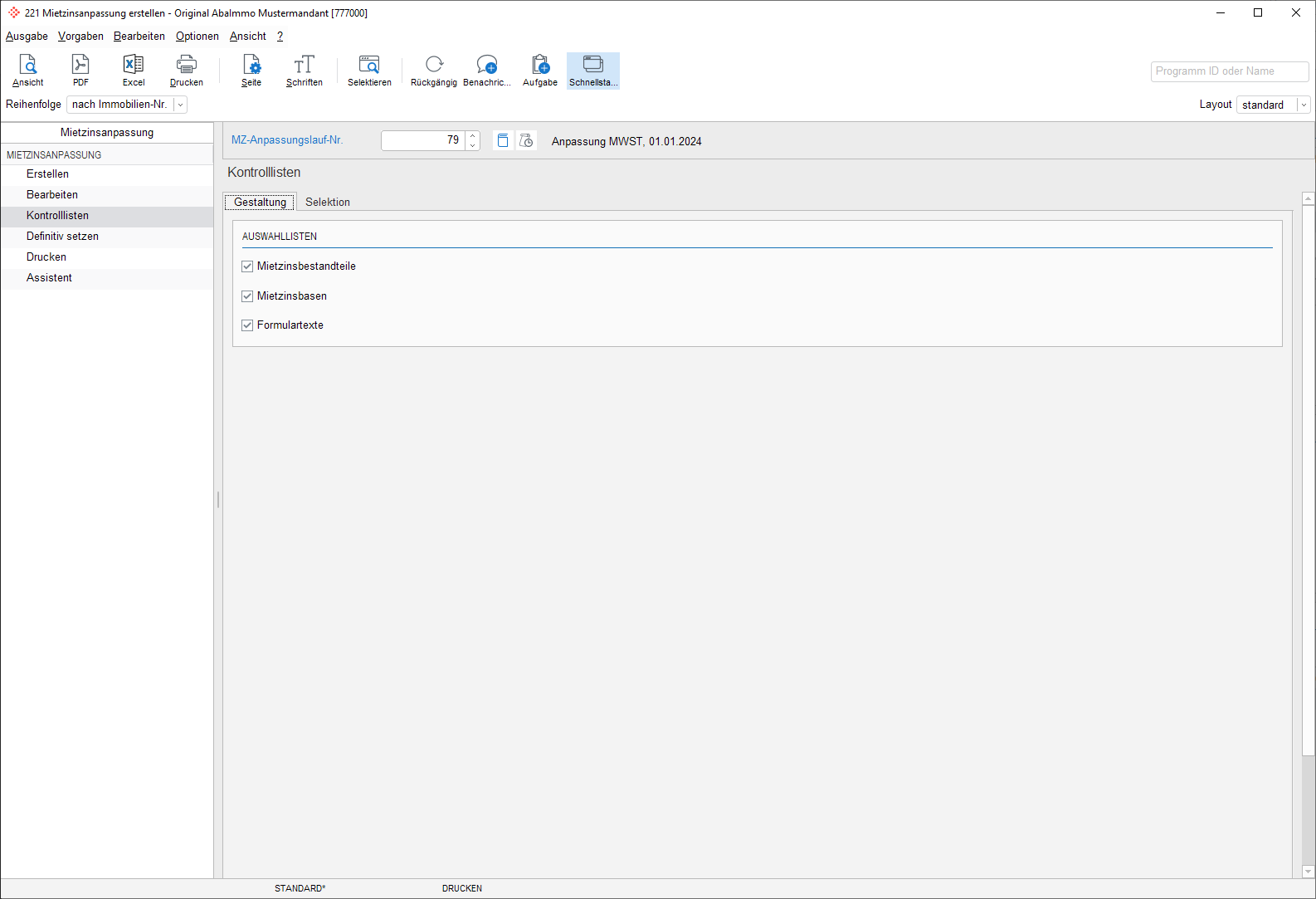Open Assistent in the sidebar
Image resolution: width=1316 pixels, height=899 pixels.
tap(107, 278)
